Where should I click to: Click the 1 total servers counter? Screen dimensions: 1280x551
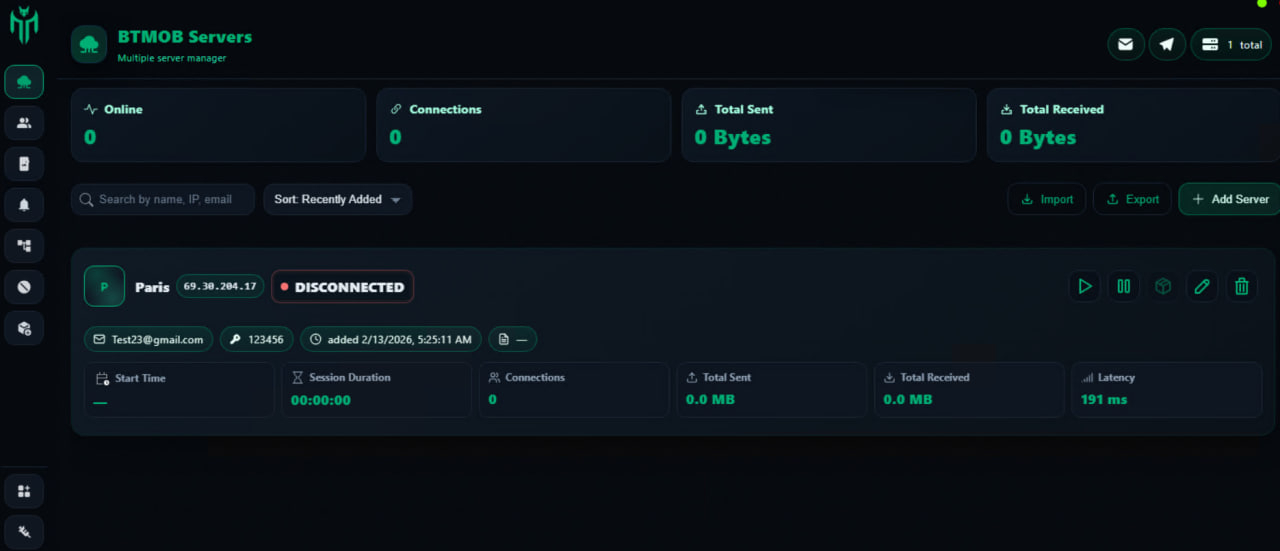tap(1231, 44)
